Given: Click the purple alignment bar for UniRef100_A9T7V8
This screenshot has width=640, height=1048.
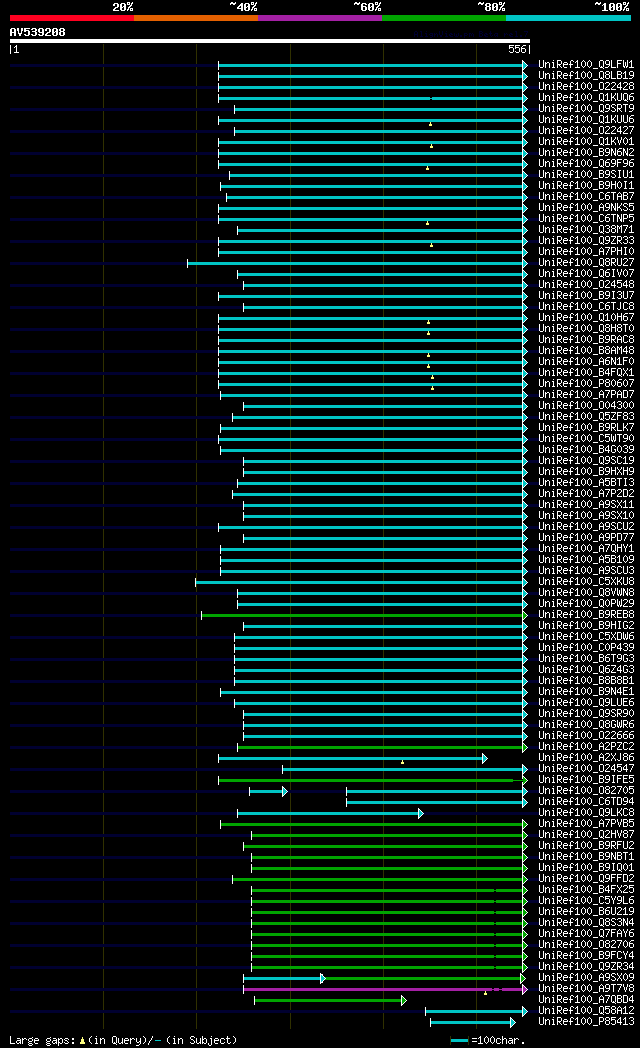Looking at the screenshot, I should [385, 990].
